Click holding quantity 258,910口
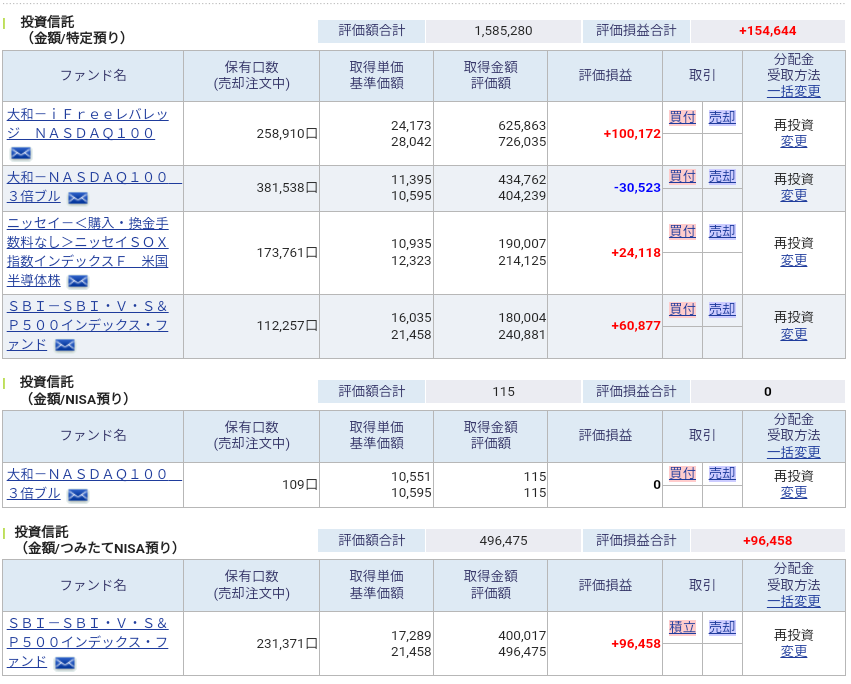 click(x=287, y=134)
